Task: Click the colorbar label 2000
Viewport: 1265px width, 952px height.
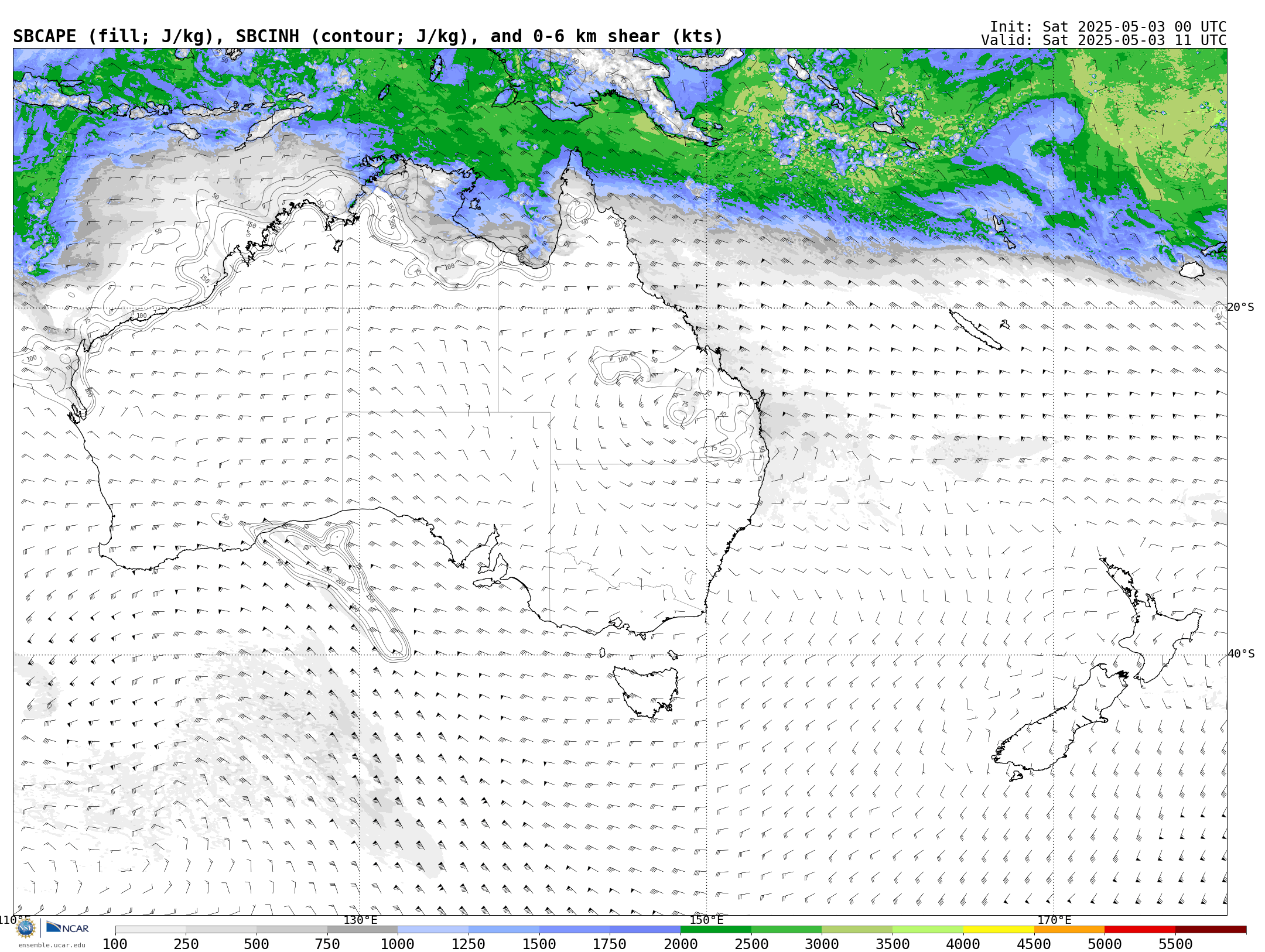Action: click(x=681, y=944)
